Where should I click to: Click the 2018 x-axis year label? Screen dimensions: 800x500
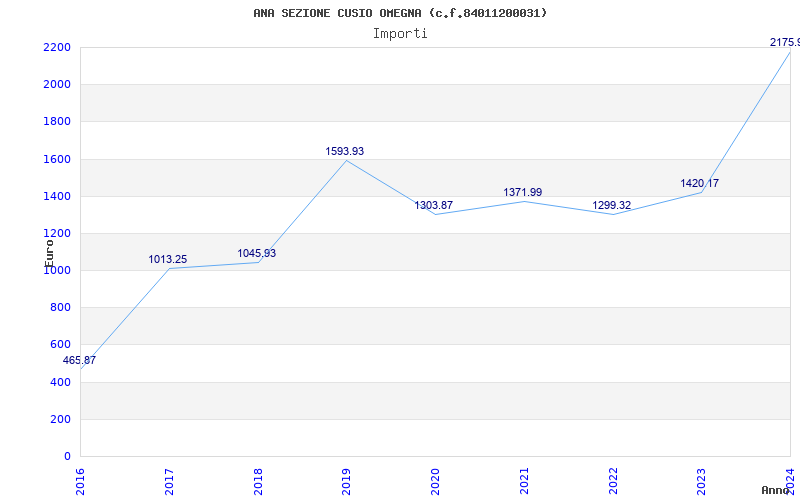pyautogui.click(x=258, y=482)
